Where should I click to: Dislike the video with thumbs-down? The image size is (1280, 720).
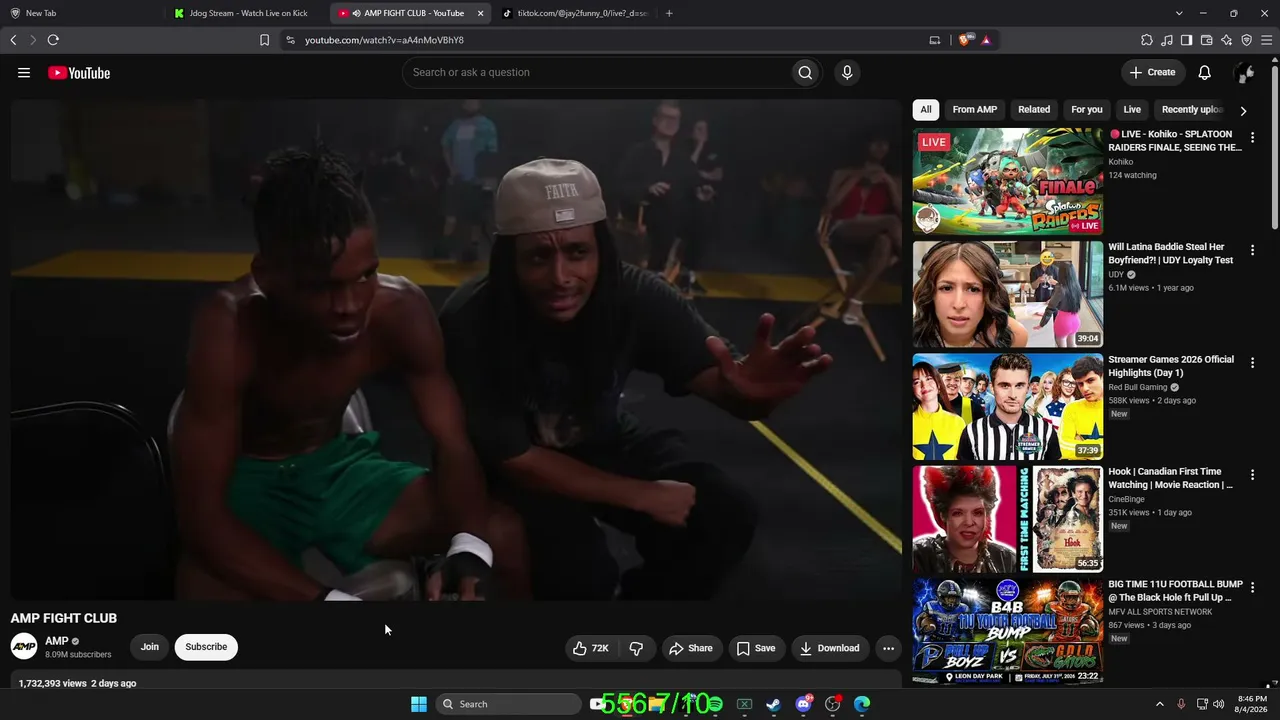click(636, 648)
